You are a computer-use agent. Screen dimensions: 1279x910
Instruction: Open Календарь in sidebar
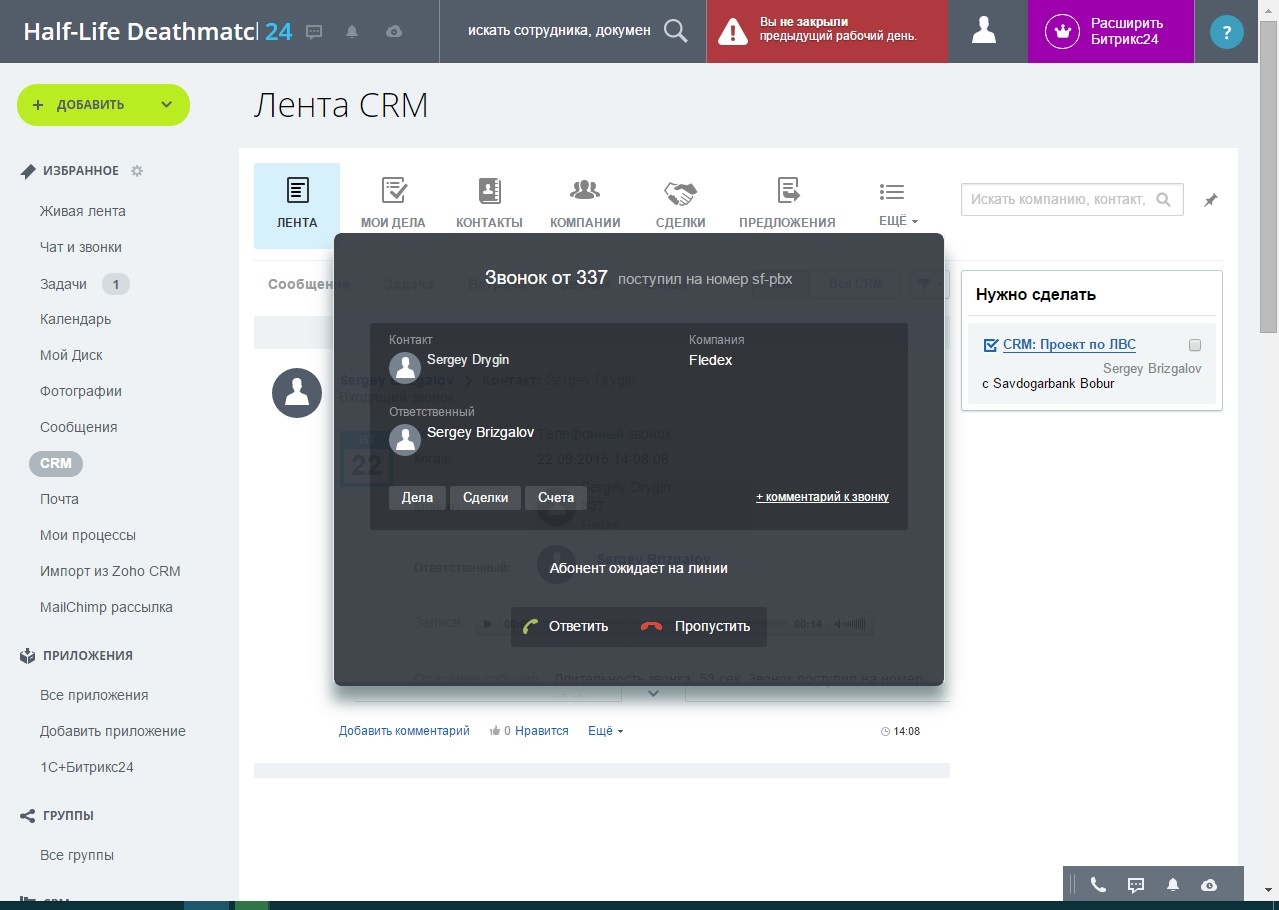[x=75, y=319]
